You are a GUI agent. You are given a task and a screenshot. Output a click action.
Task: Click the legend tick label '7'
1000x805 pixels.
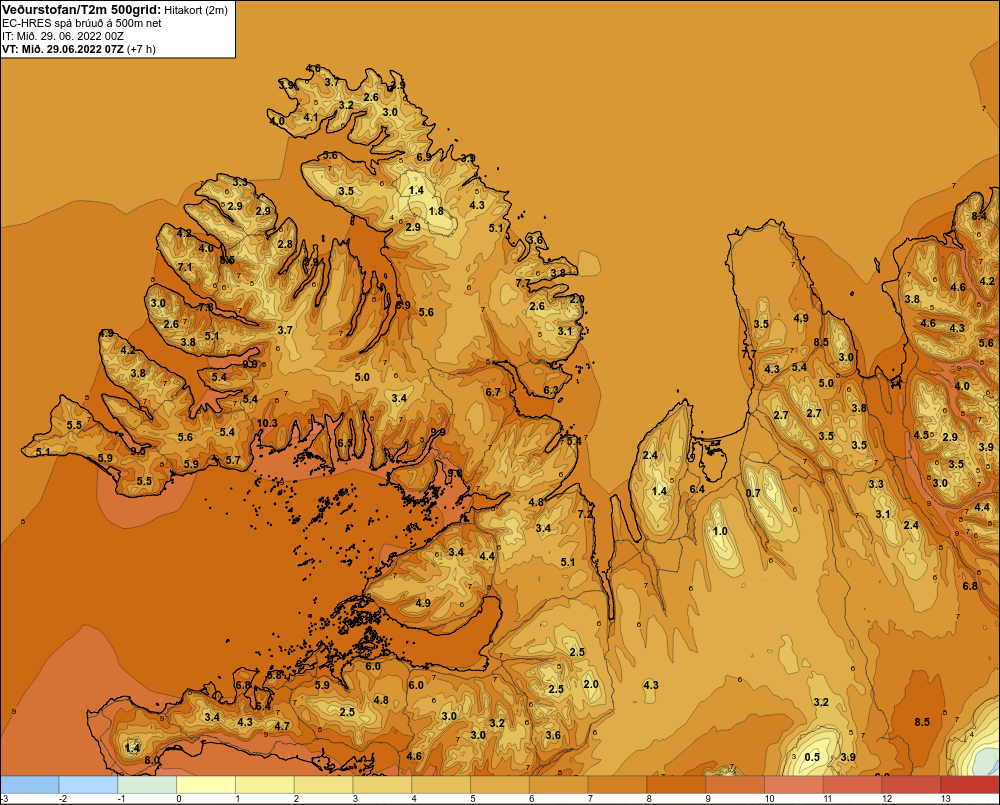tap(591, 799)
